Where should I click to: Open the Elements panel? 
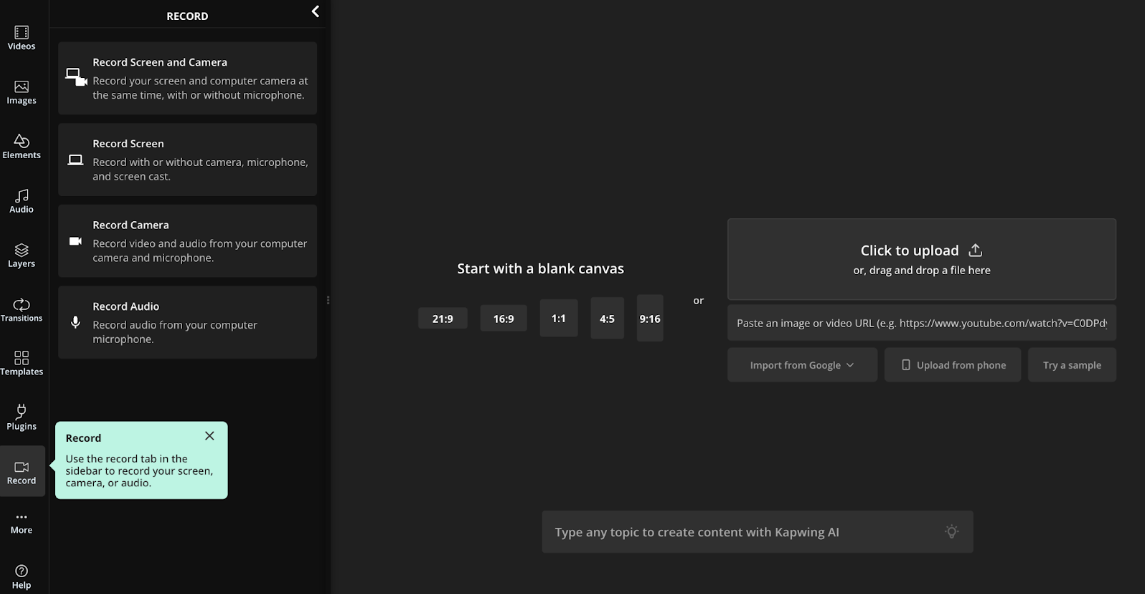coord(21,148)
